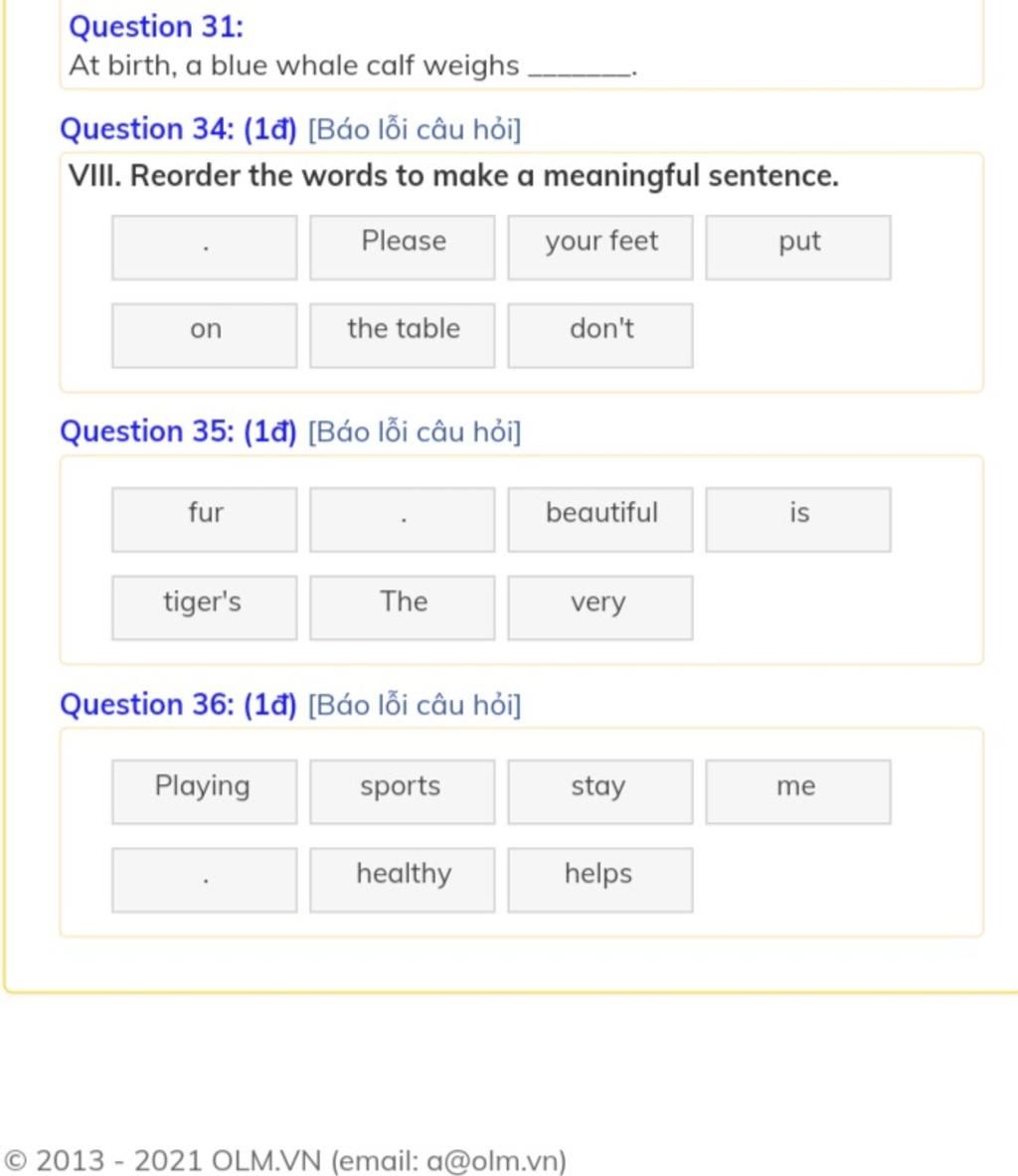Click the 'Please' word tile
The width and height of the screenshot is (1018, 1176).
tap(403, 247)
